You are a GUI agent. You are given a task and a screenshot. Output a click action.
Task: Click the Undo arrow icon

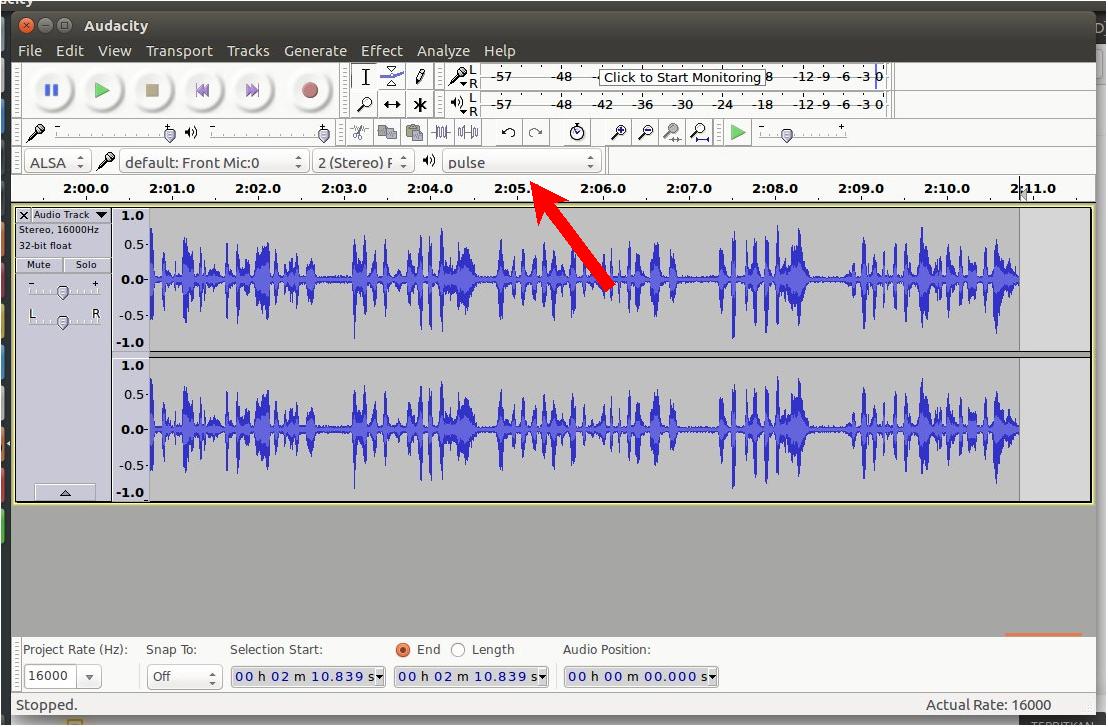[509, 132]
